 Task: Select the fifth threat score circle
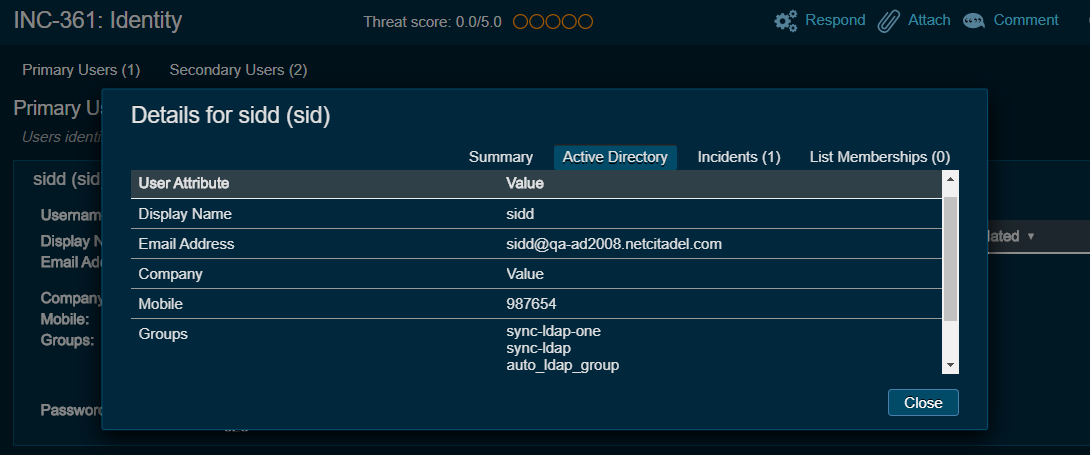point(585,21)
